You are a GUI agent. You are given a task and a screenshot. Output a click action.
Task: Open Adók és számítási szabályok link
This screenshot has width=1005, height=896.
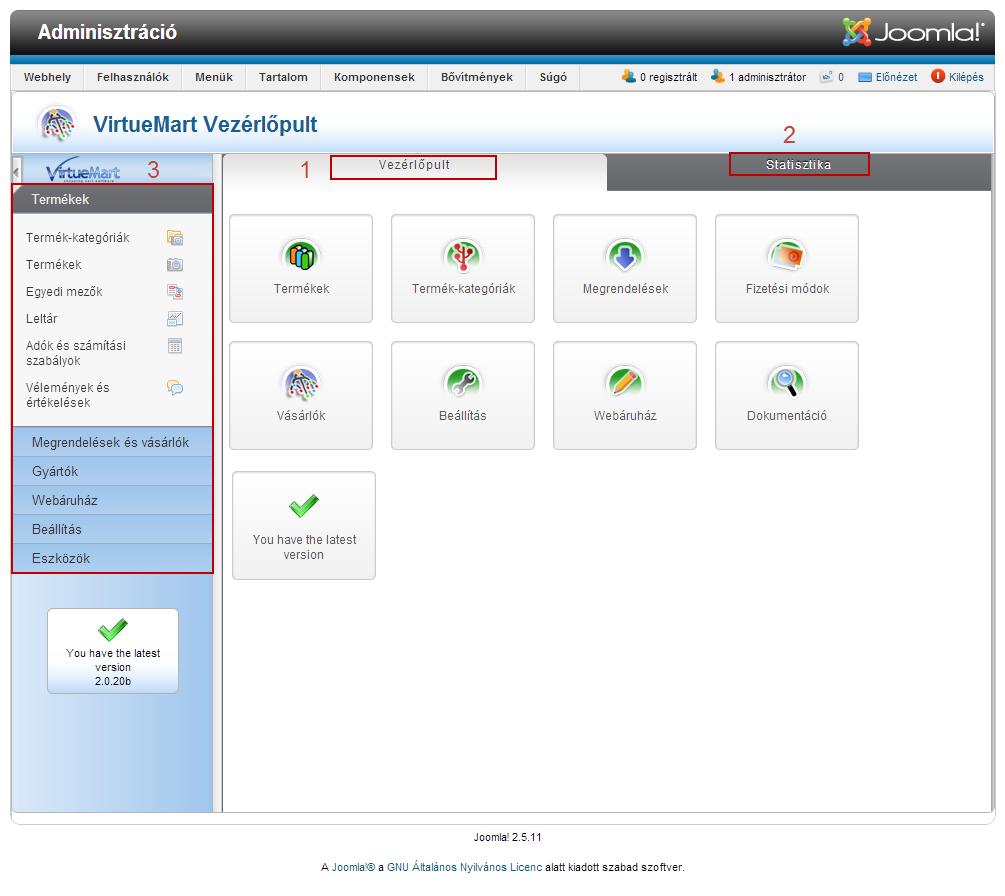coord(76,353)
